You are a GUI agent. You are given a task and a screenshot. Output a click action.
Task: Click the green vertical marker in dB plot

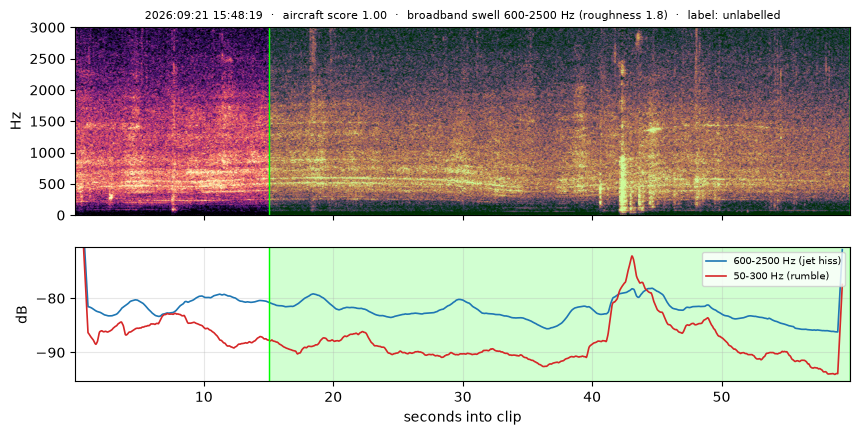(269, 314)
